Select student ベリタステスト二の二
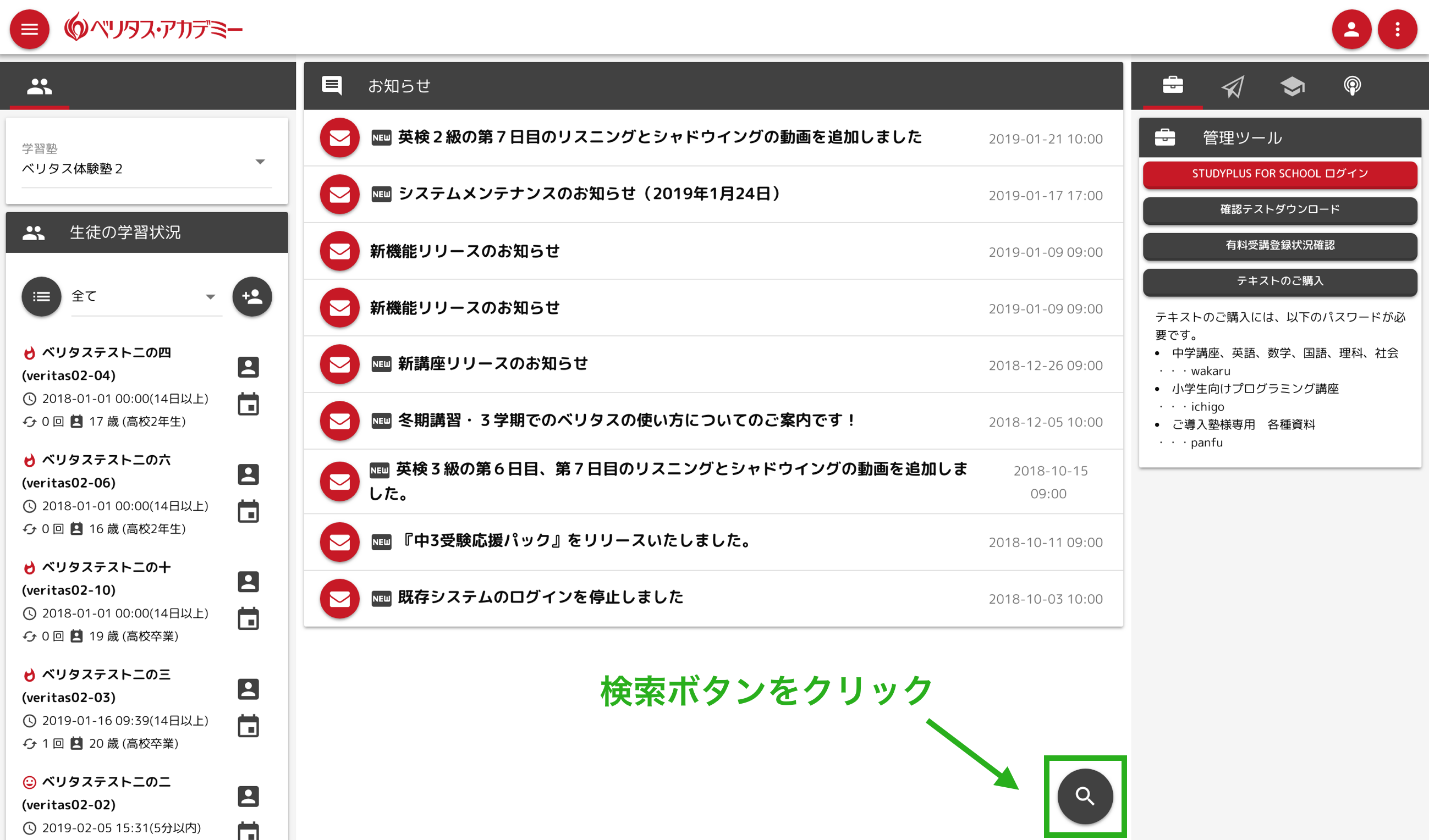Image resolution: width=1429 pixels, height=840 pixels. pyautogui.click(x=106, y=782)
